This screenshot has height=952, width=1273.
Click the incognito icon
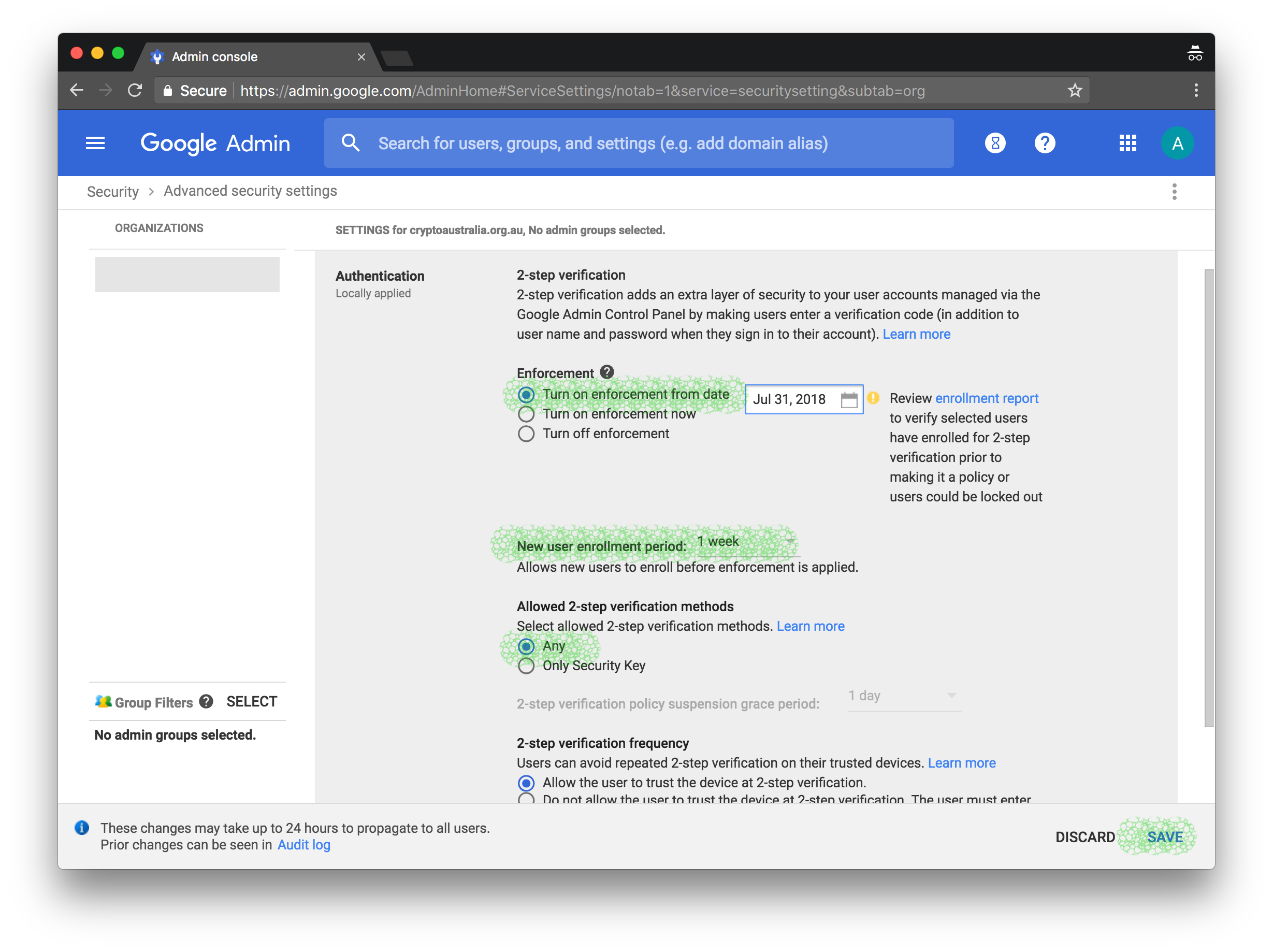1195,53
